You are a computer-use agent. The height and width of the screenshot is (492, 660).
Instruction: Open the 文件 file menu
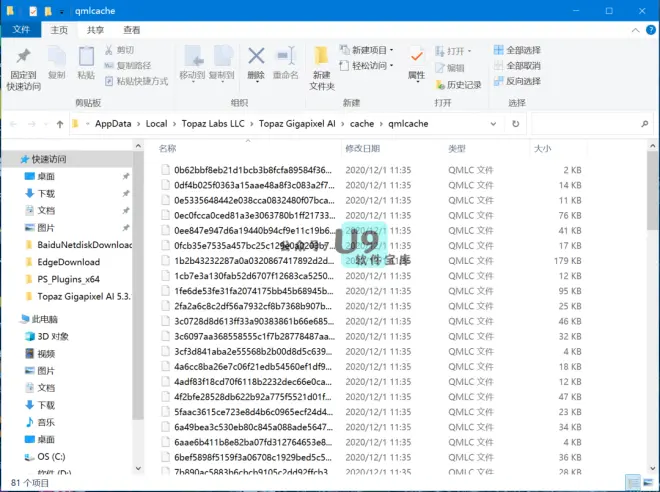pos(21,29)
